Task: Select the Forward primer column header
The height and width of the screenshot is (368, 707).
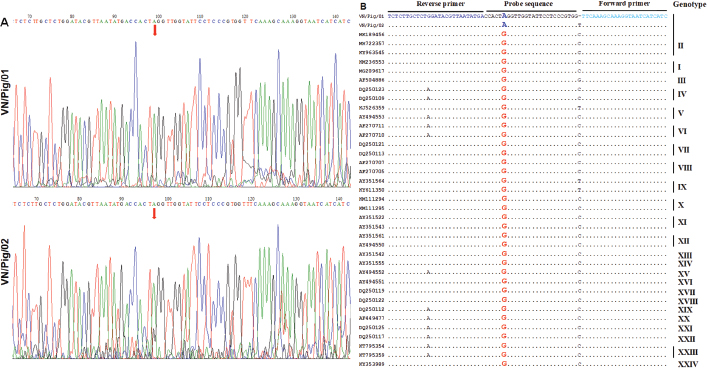Action: [624, 4]
